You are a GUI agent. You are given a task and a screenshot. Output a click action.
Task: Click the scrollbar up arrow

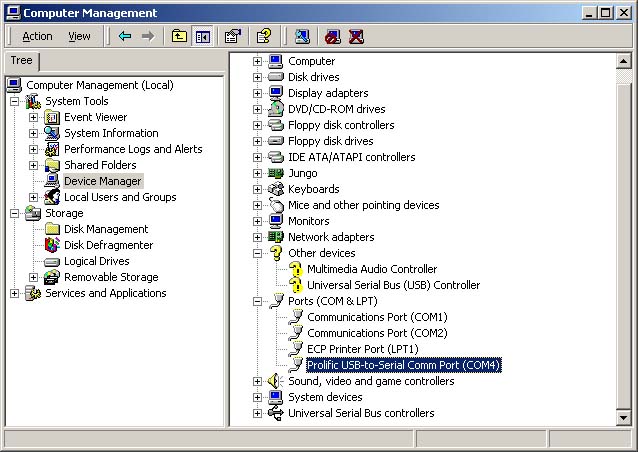click(624, 61)
